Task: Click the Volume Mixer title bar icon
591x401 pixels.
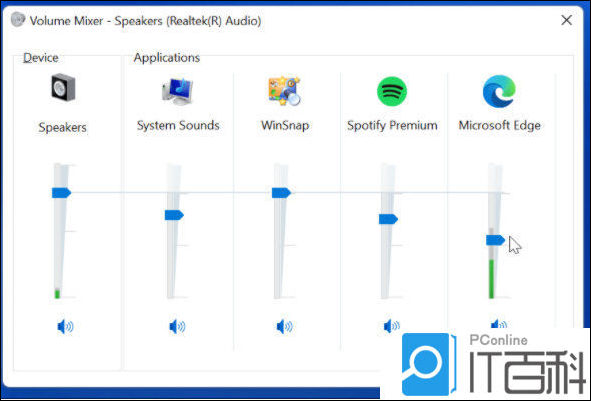Action: pyautogui.click(x=18, y=19)
